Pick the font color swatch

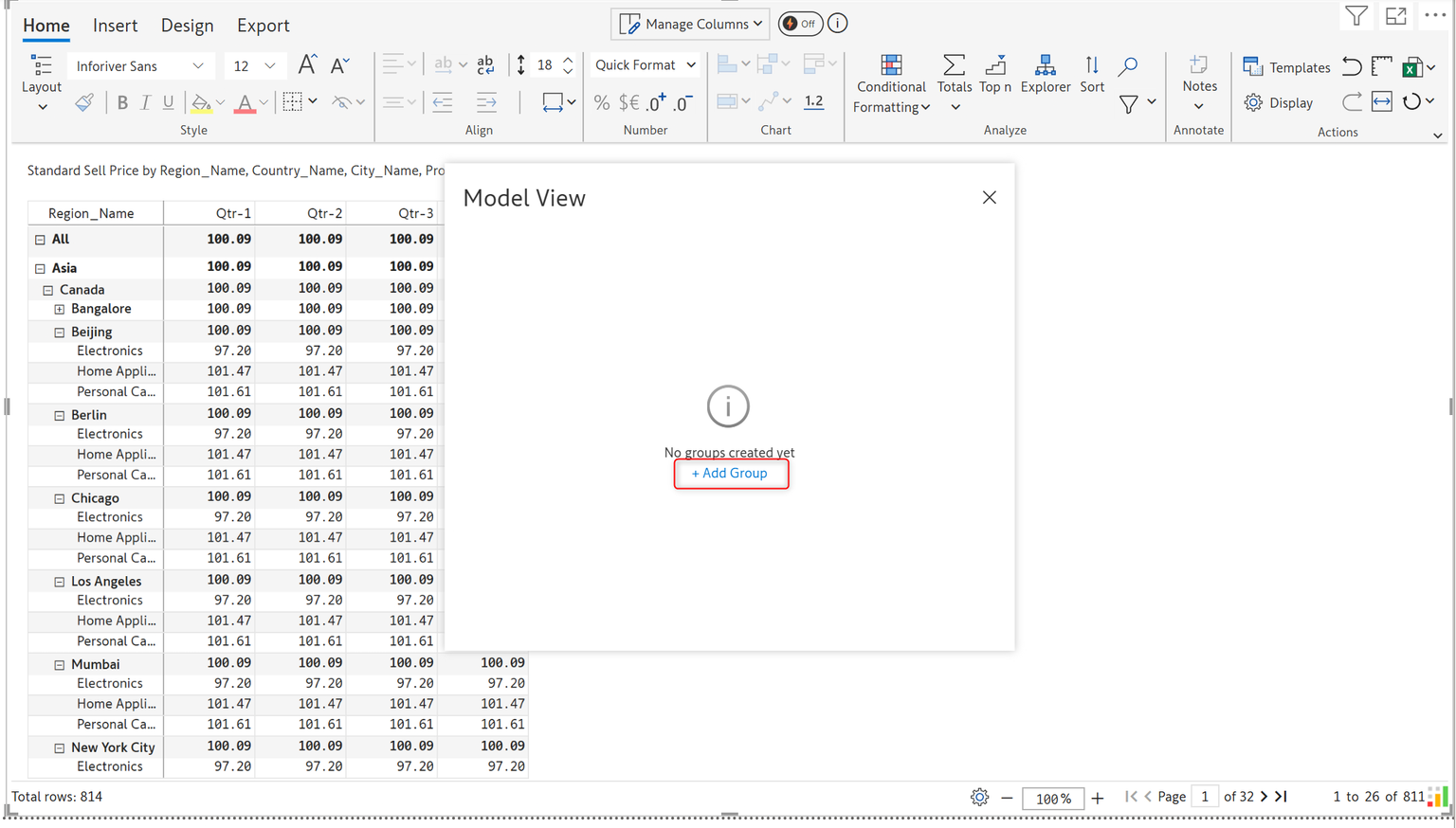(245, 102)
